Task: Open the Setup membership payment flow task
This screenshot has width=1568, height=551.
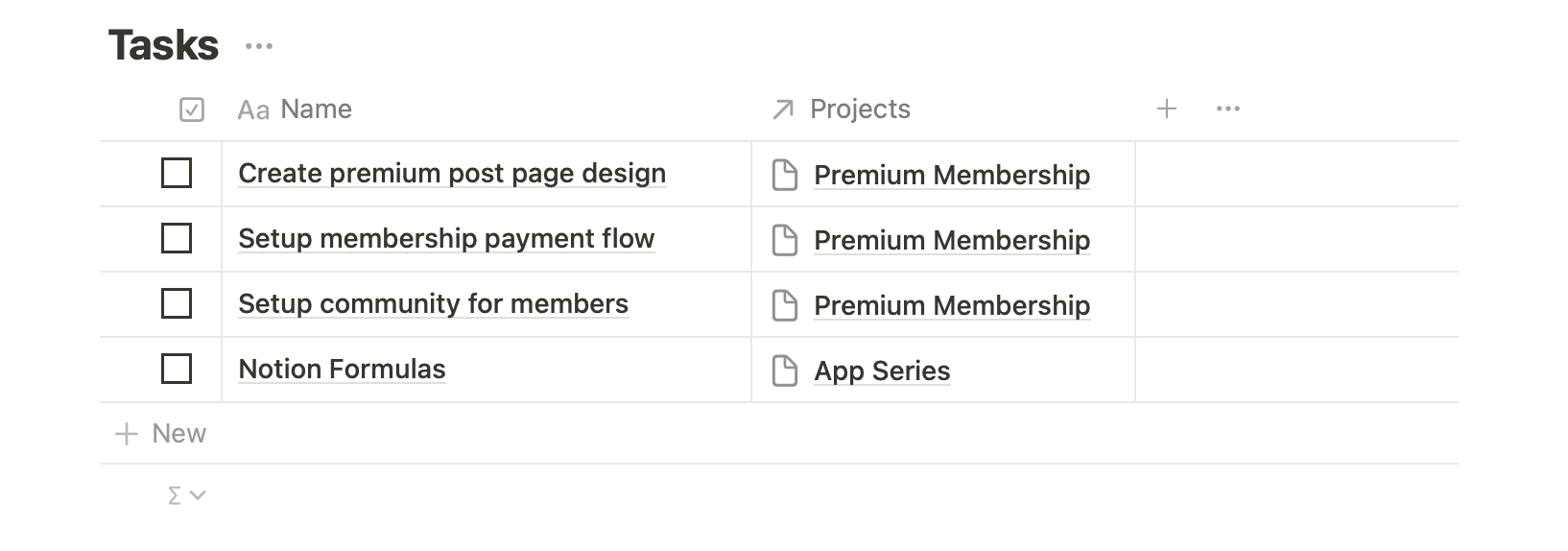Action: pos(446,238)
